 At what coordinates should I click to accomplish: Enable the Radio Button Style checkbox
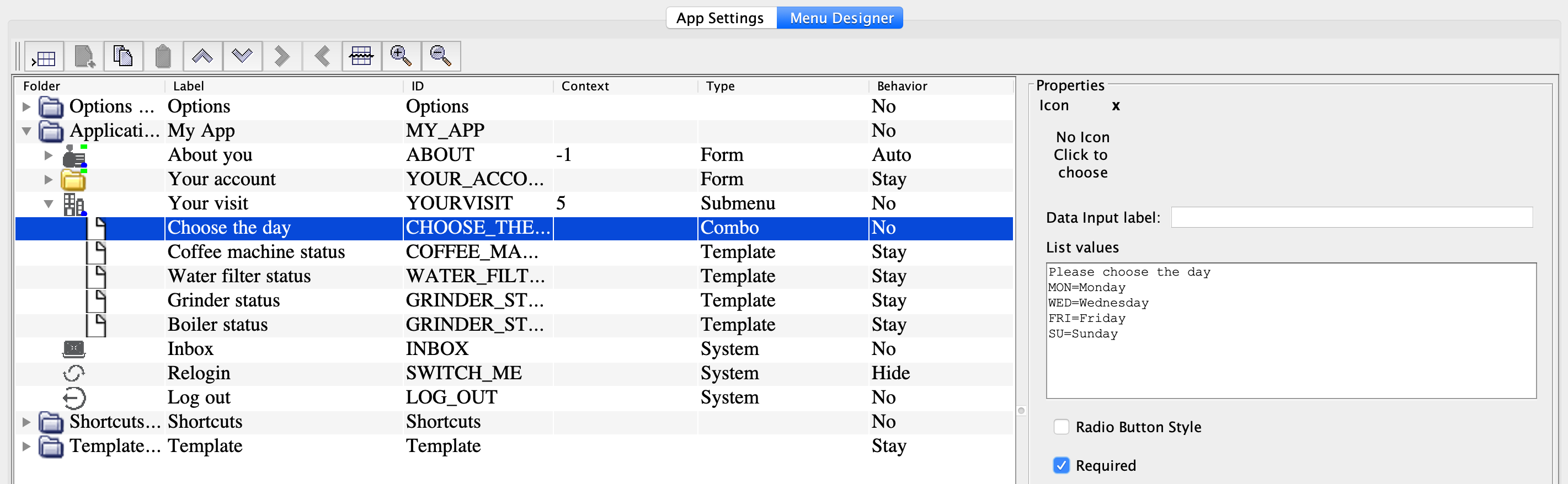[x=1061, y=427]
